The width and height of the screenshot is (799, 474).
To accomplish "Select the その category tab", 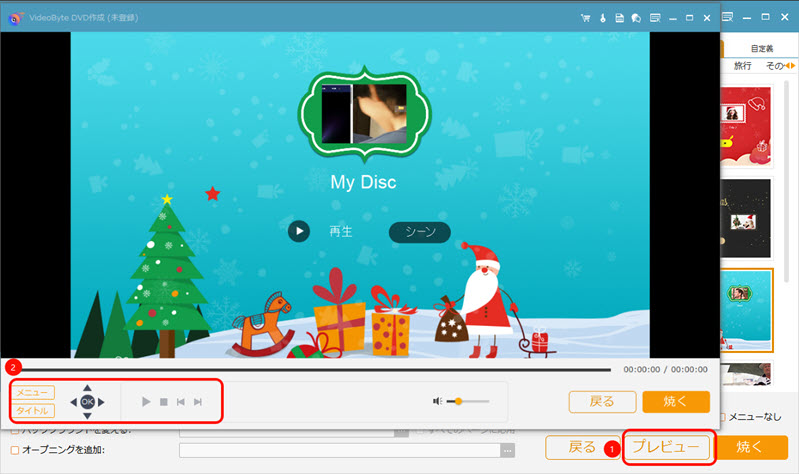I will tap(775, 66).
